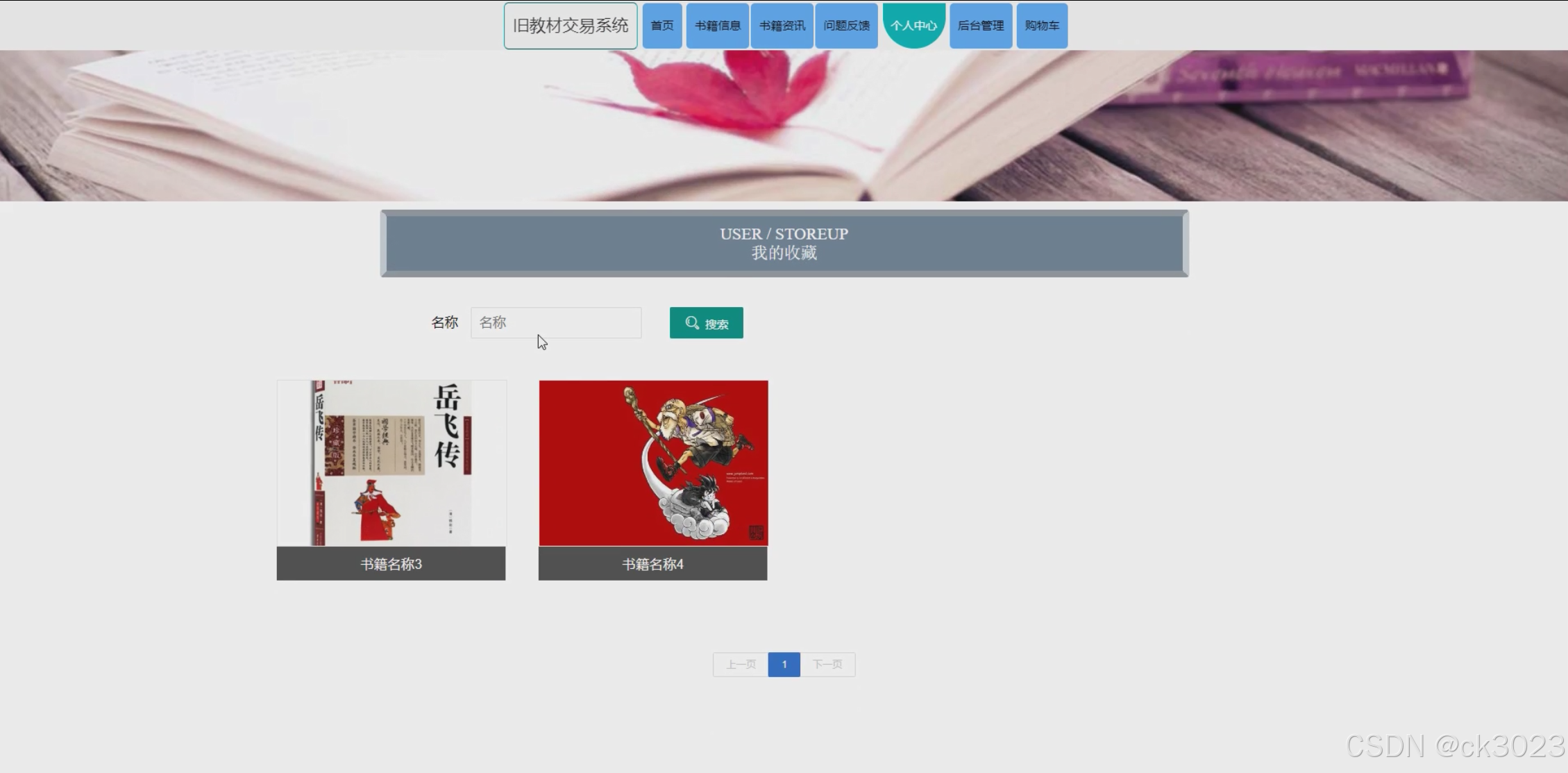Select page number 1

pyautogui.click(x=784, y=665)
